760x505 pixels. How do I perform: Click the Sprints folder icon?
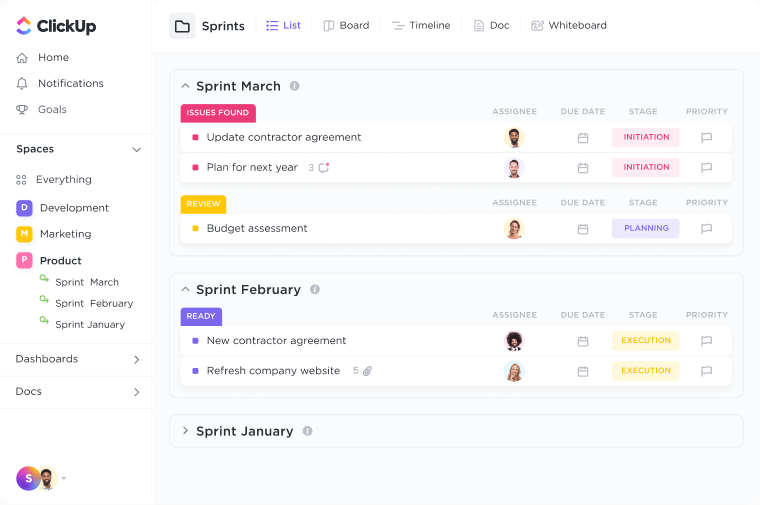(x=182, y=26)
